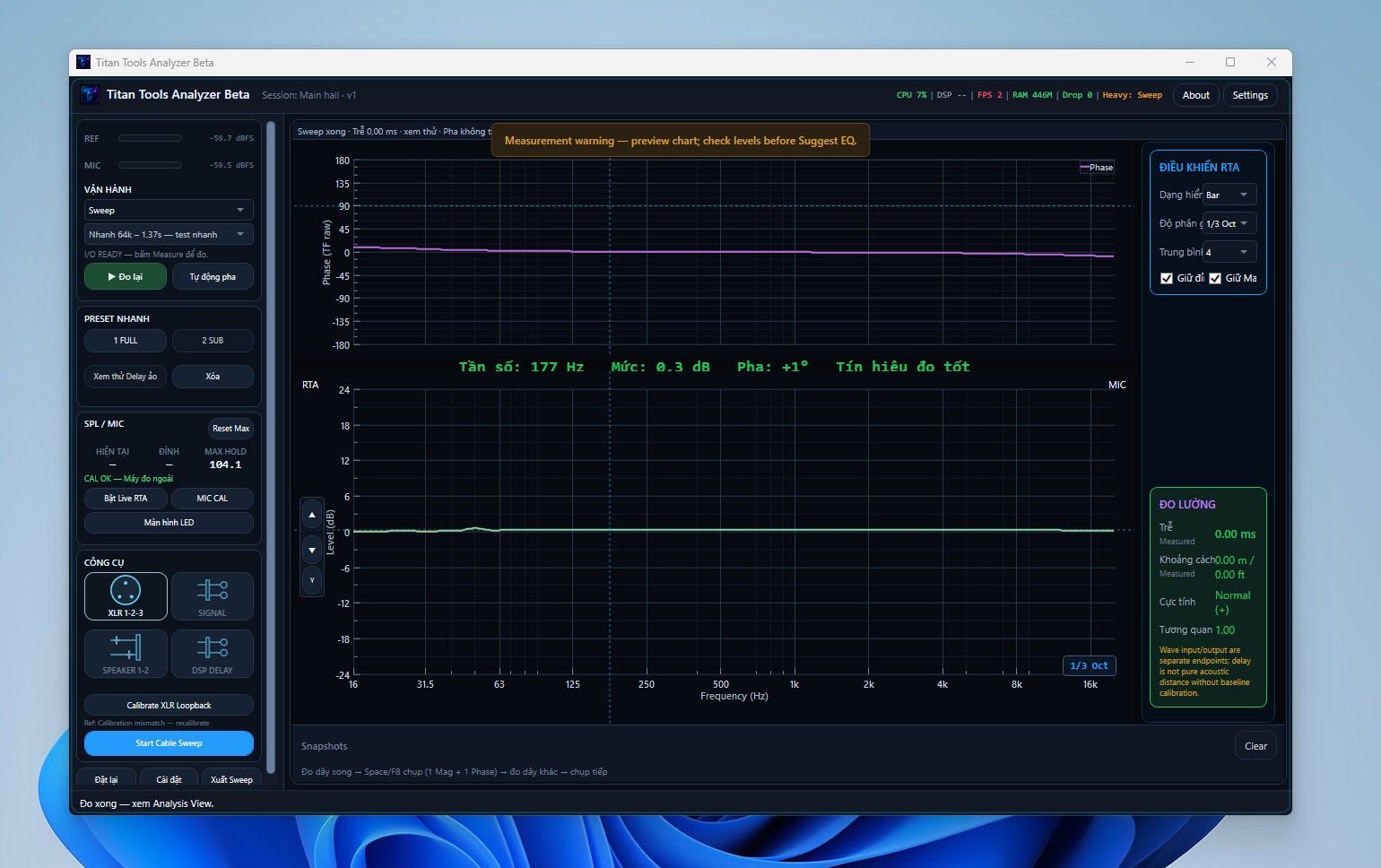Open the About dialog
Screen dimensions: 1381x868
pos(1196,95)
